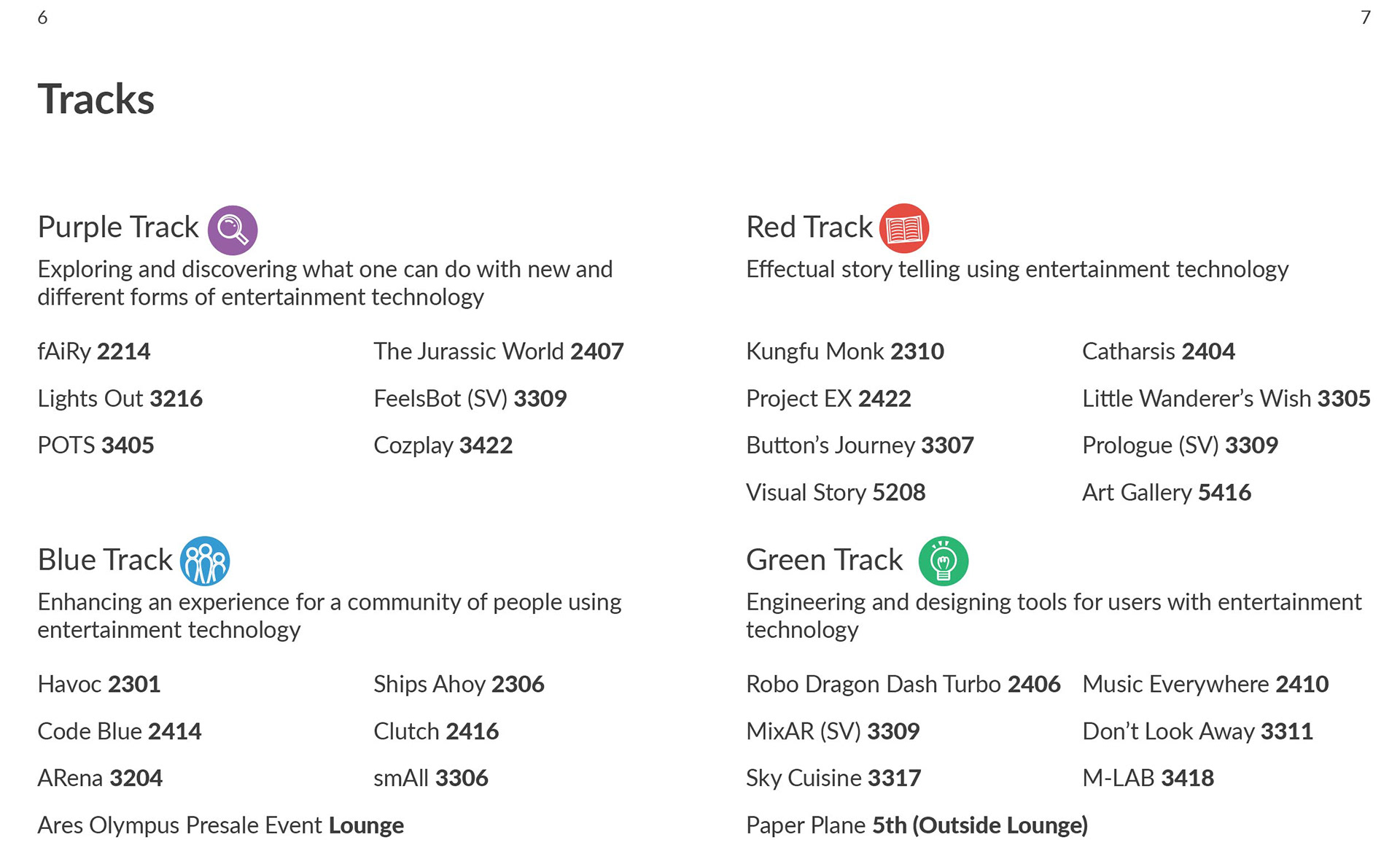Click the purple magnifying glass track icon
The image size is (1400, 845).
pyautogui.click(x=233, y=230)
